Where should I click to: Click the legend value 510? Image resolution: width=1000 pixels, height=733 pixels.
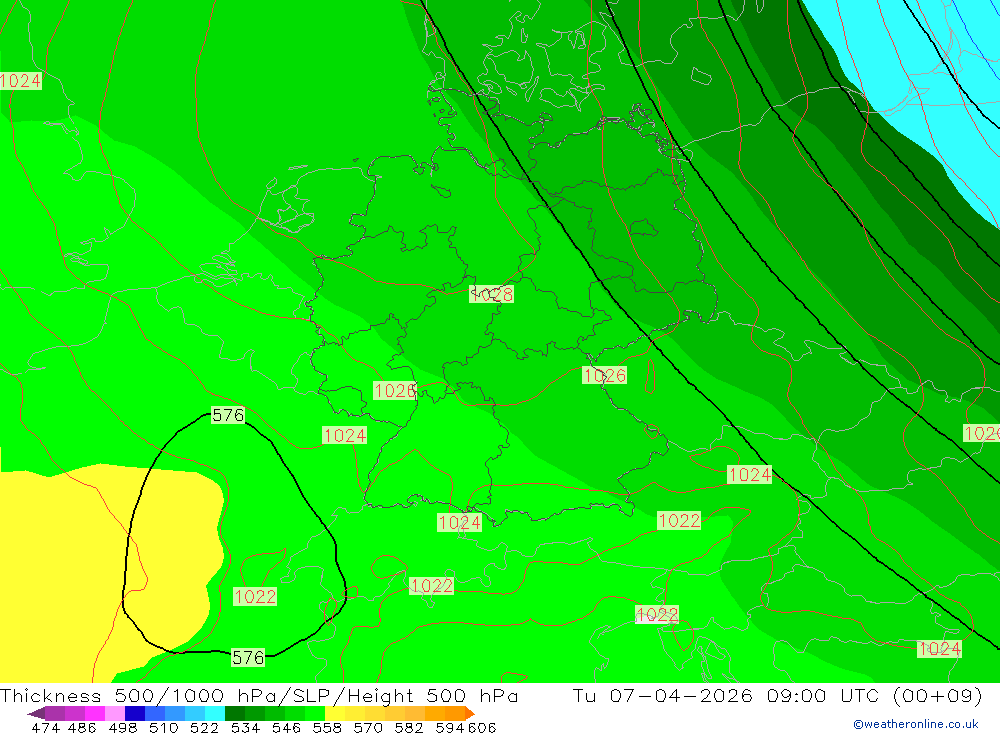[163, 728]
